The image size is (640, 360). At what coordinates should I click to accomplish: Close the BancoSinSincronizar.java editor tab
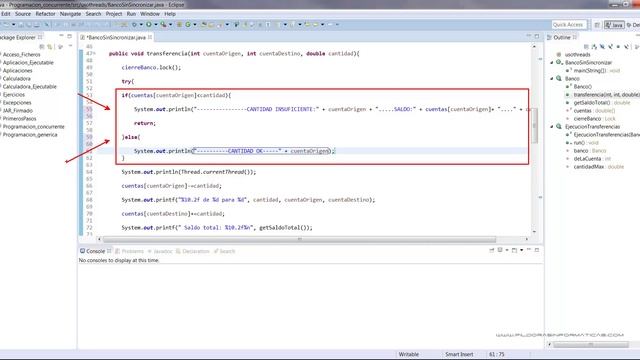(150, 37)
